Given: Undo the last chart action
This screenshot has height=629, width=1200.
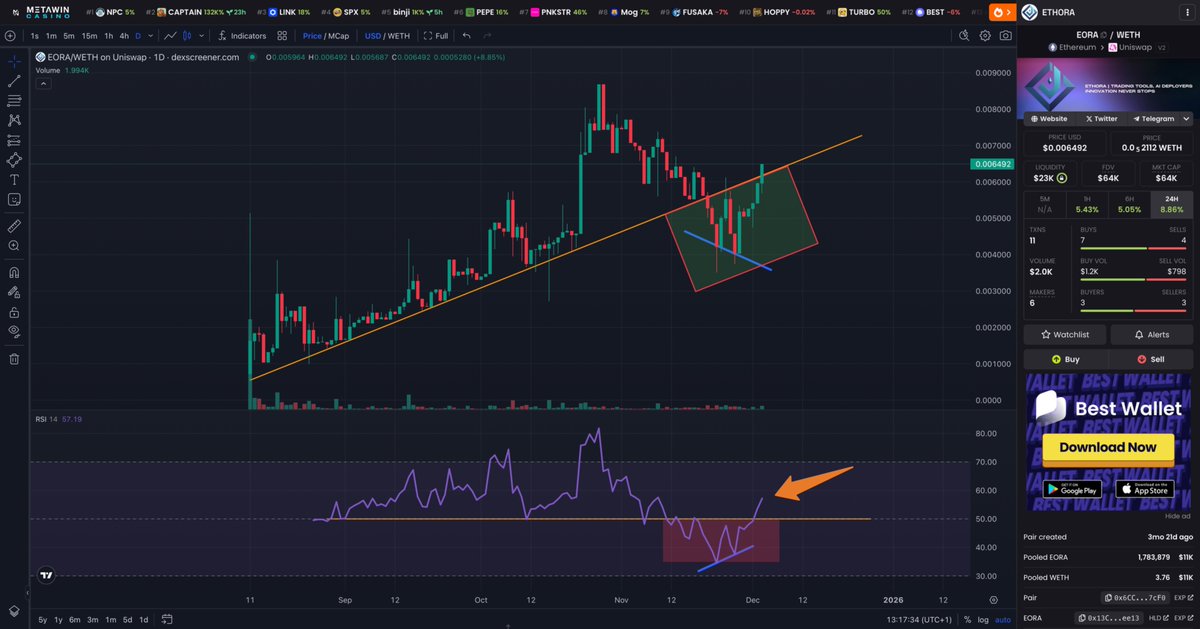Looking at the screenshot, I should [x=466, y=35].
